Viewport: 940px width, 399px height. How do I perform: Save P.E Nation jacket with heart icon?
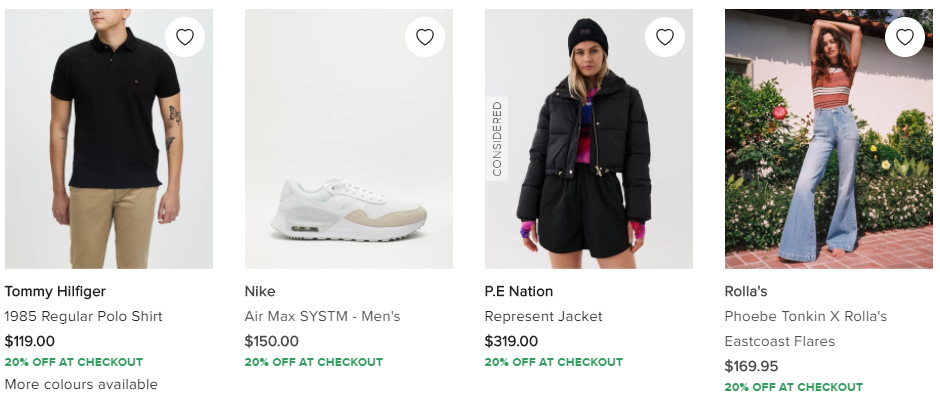point(664,37)
